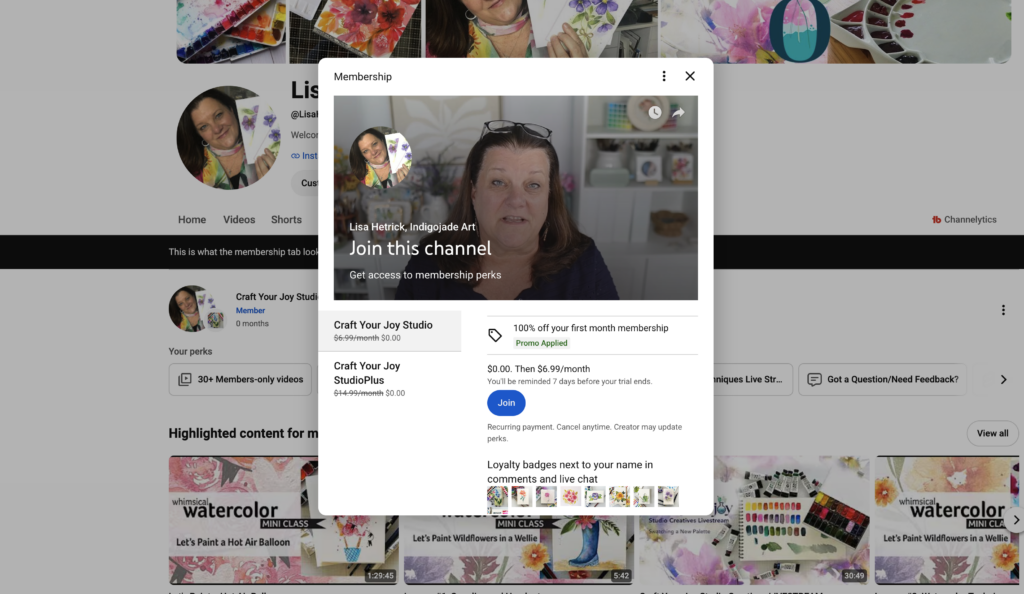Click the View all button
This screenshot has height=594, width=1024.
coord(992,433)
